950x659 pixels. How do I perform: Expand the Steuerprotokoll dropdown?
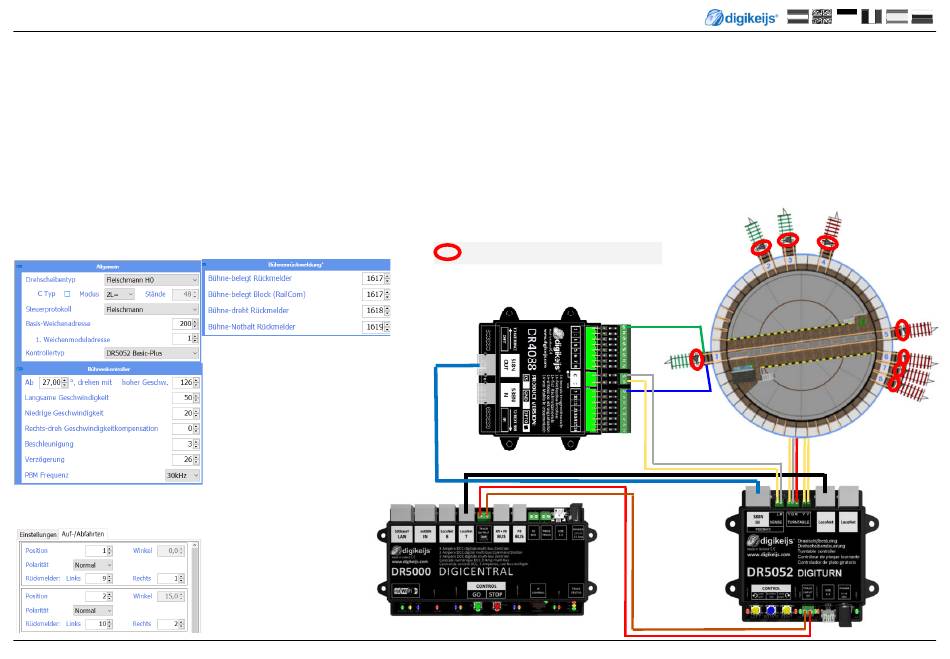[x=151, y=310]
